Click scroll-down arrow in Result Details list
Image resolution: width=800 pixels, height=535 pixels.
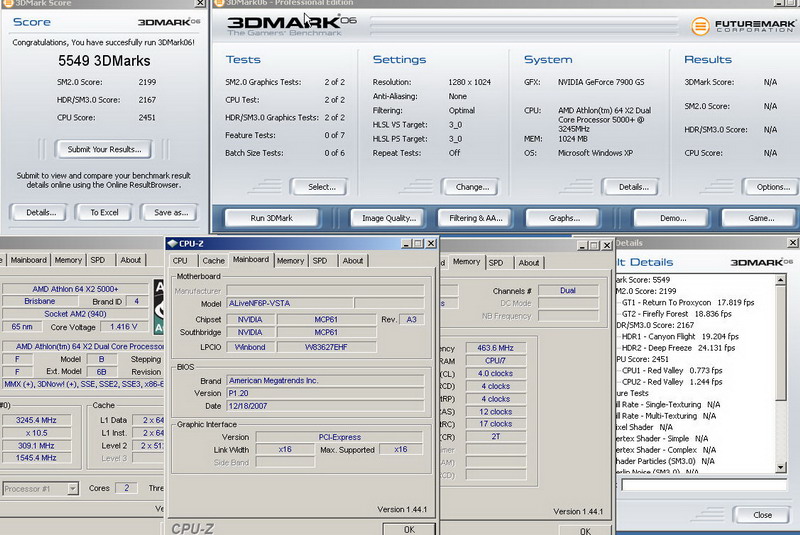click(781, 467)
